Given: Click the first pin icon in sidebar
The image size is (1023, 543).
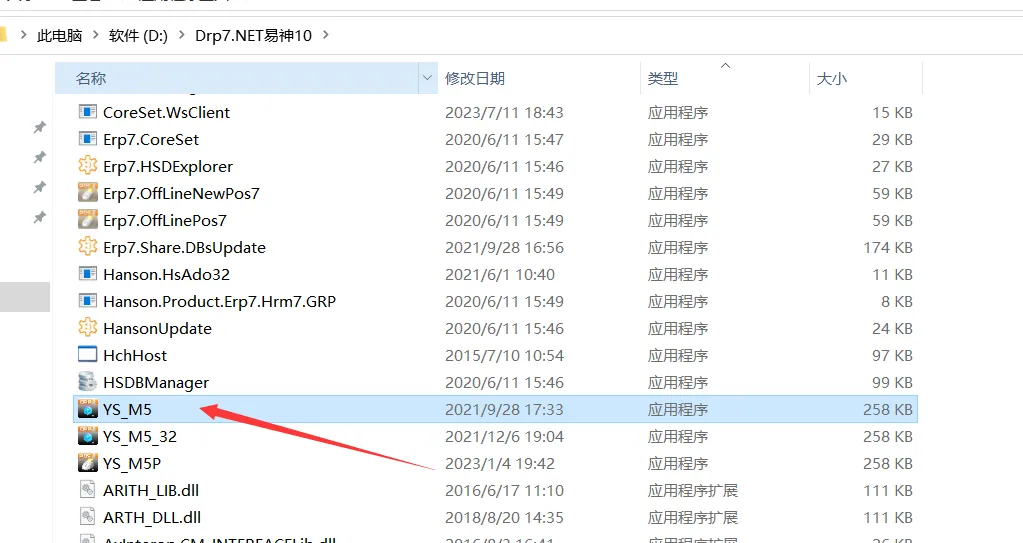Looking at the screenshot, I should tap(40, 127).
